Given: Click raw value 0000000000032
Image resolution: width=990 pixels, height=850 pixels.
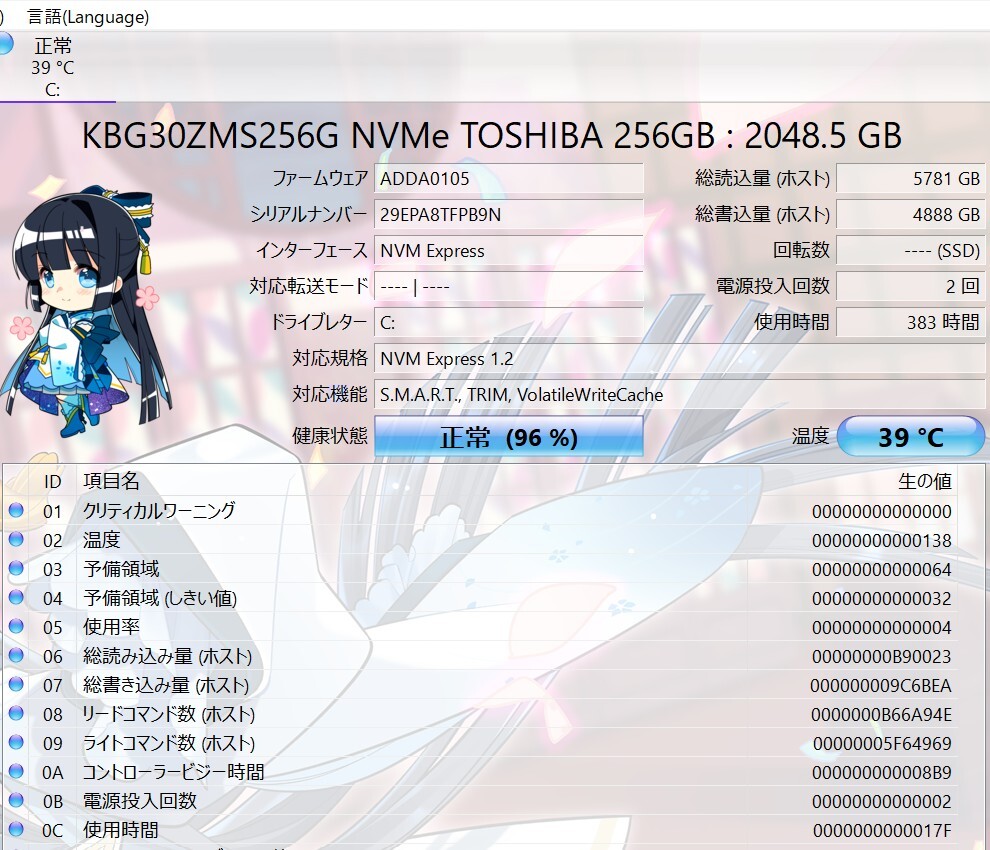Looking at the screenshot, I should click(x=881, y=599).
